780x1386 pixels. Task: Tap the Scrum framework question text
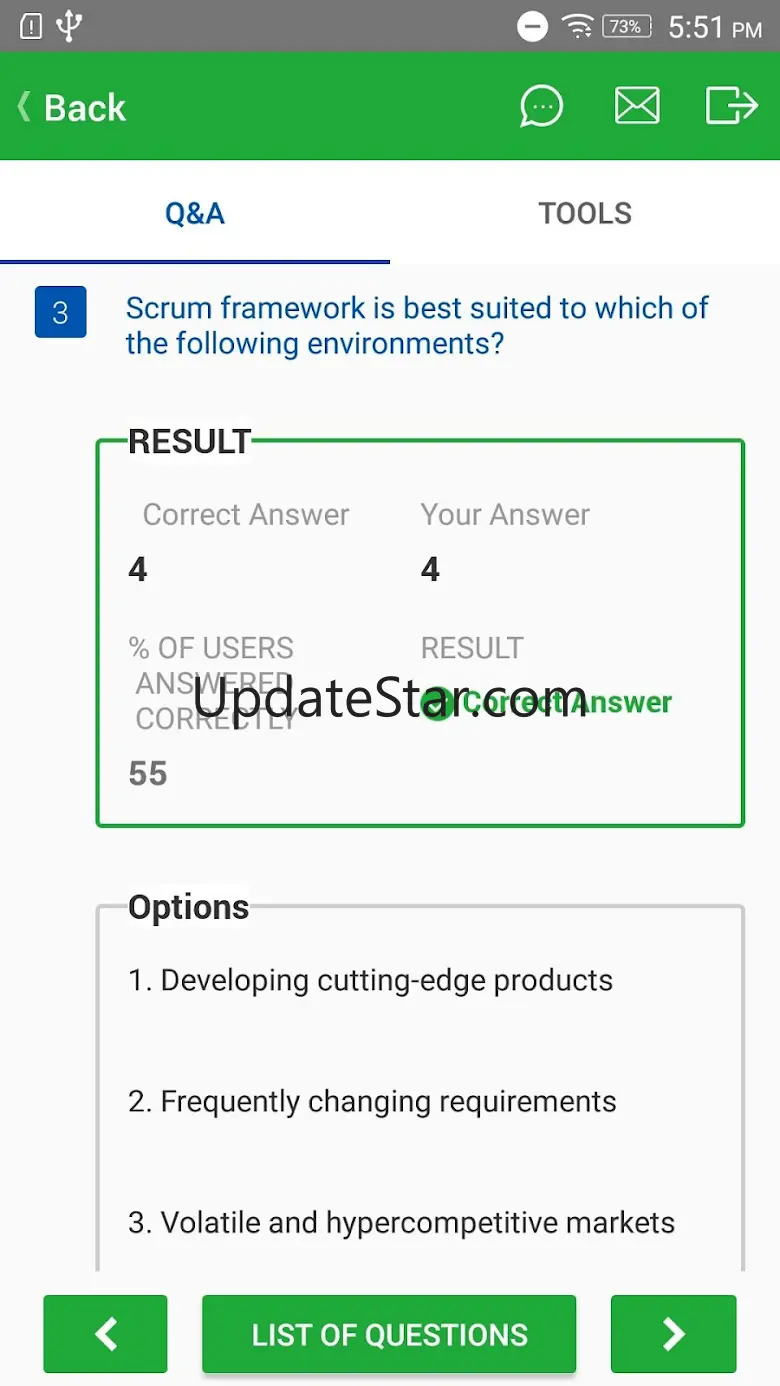tap(417, 326)
